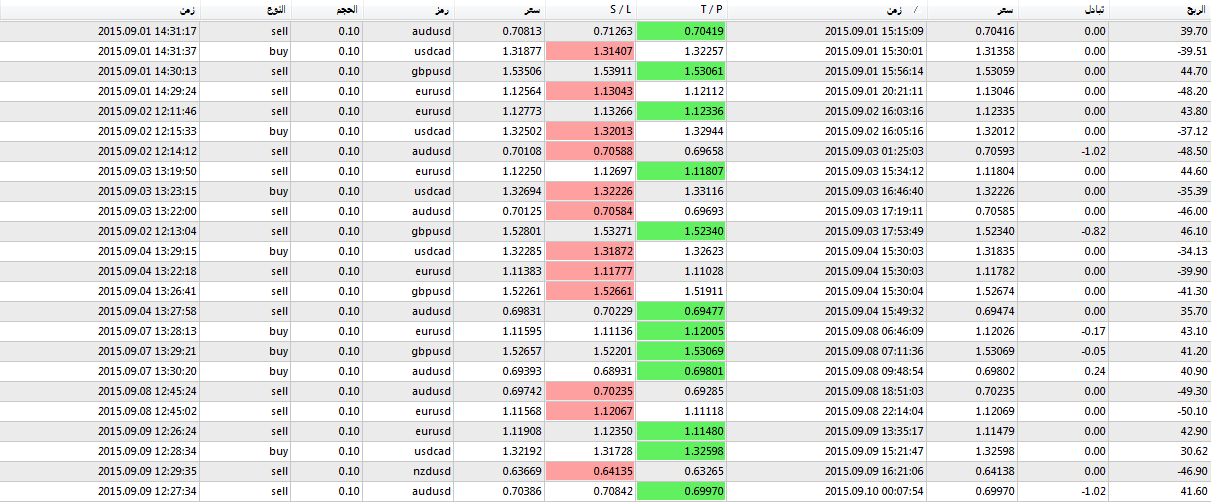Click close price 0.70416
Viewport: 1211px width, 502px height.
click(x=995, y=31)
